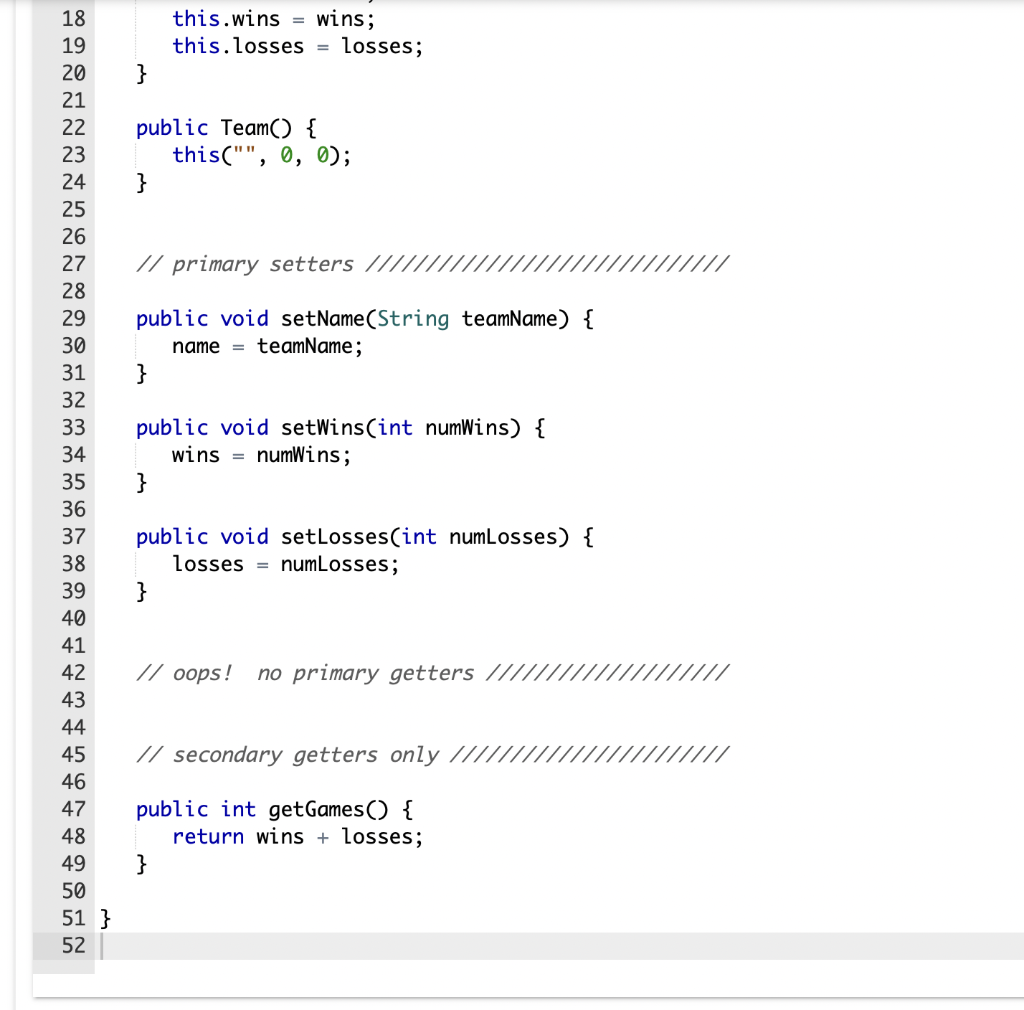The width and height of the screenshot is (1024, 1010).
Task: Click the closing brace on line 51
Action: pyautogui.click(x=105, y=918)
